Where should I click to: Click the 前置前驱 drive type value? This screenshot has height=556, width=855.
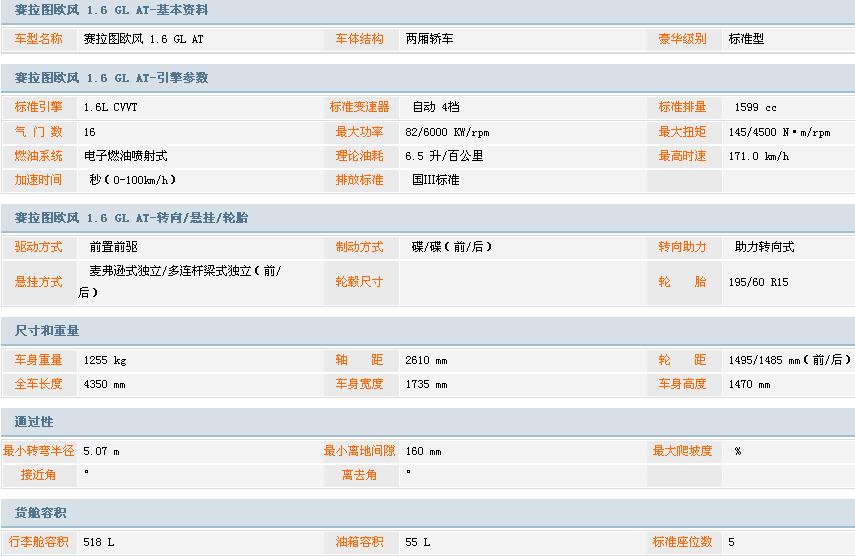(x=113, y=247)
